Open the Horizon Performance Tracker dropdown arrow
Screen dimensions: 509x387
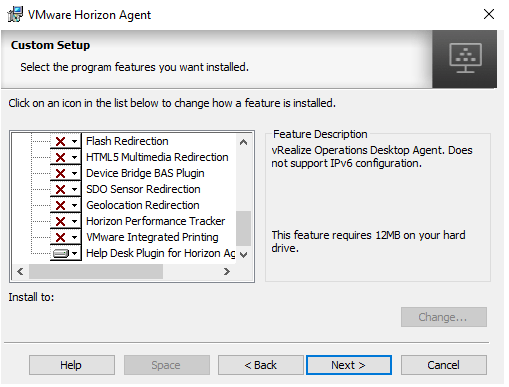(75, 221)
